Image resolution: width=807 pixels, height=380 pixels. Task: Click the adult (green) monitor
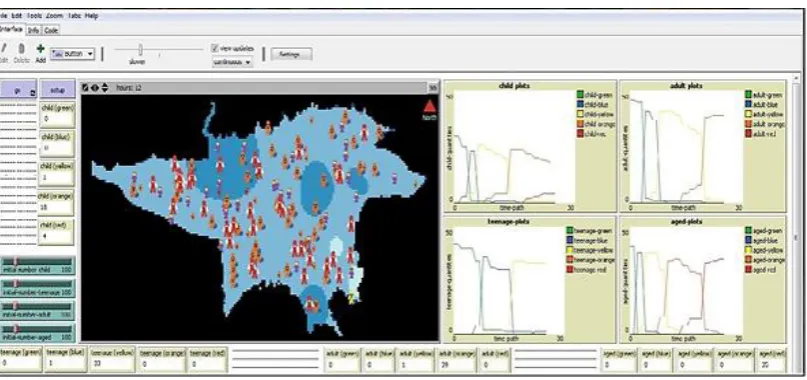pos(342,359)
